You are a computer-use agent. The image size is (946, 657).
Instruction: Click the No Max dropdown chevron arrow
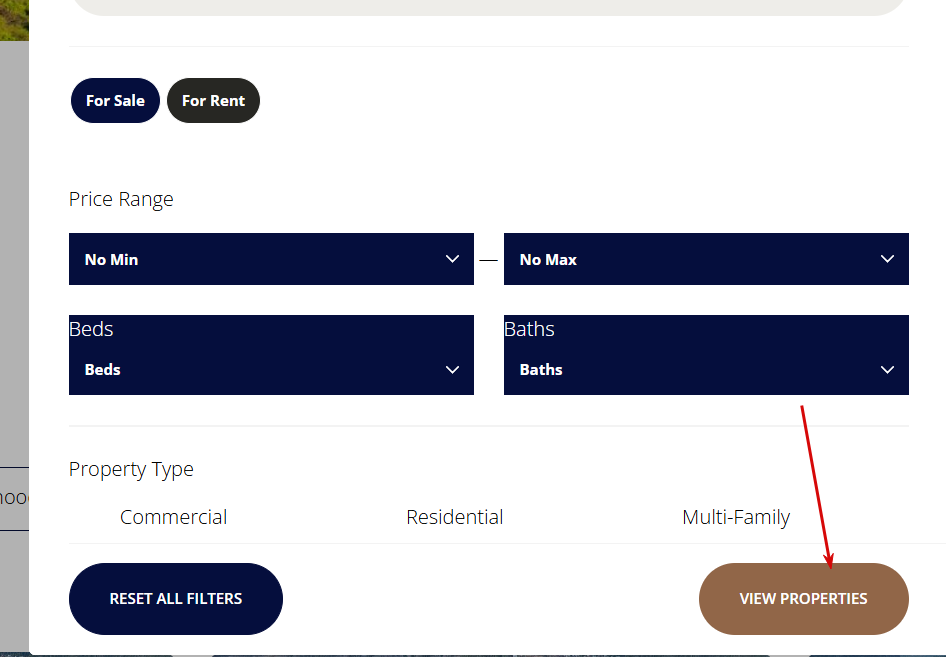coord(887,259)
